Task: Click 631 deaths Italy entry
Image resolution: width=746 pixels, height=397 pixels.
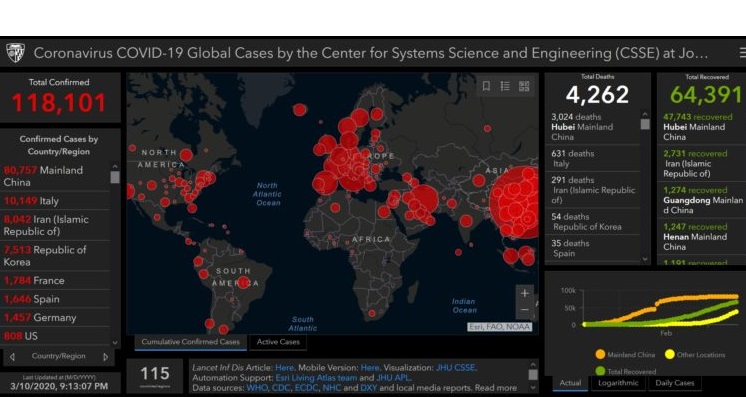Action: (x=592, y=158)
